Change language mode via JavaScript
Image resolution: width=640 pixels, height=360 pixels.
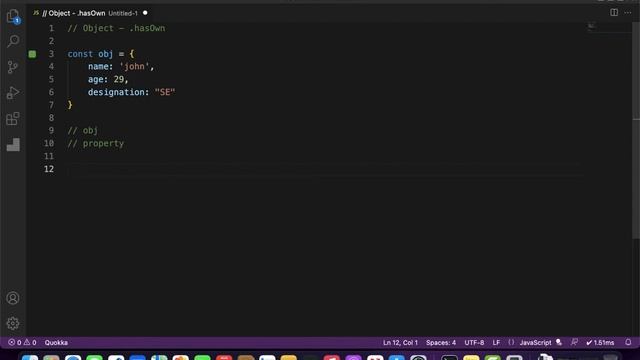(535, 342)
